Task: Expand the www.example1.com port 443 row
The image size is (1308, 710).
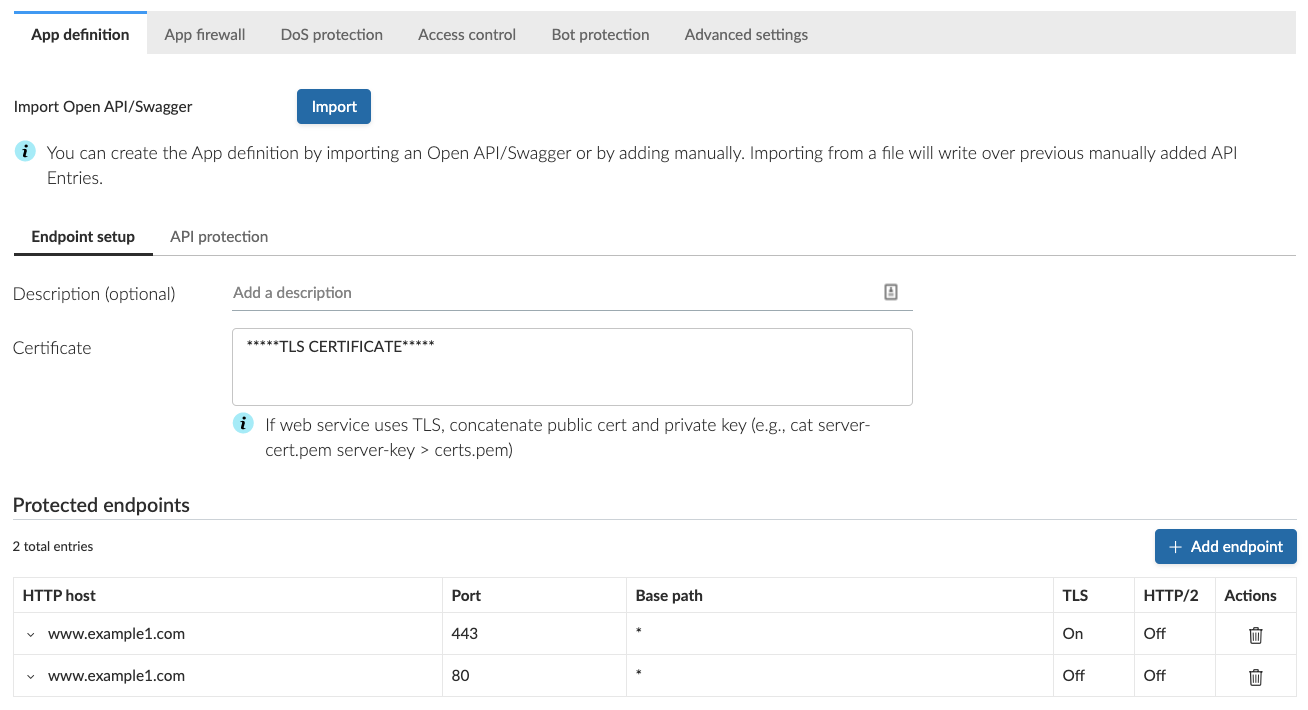Action: [x=30, y=634]
